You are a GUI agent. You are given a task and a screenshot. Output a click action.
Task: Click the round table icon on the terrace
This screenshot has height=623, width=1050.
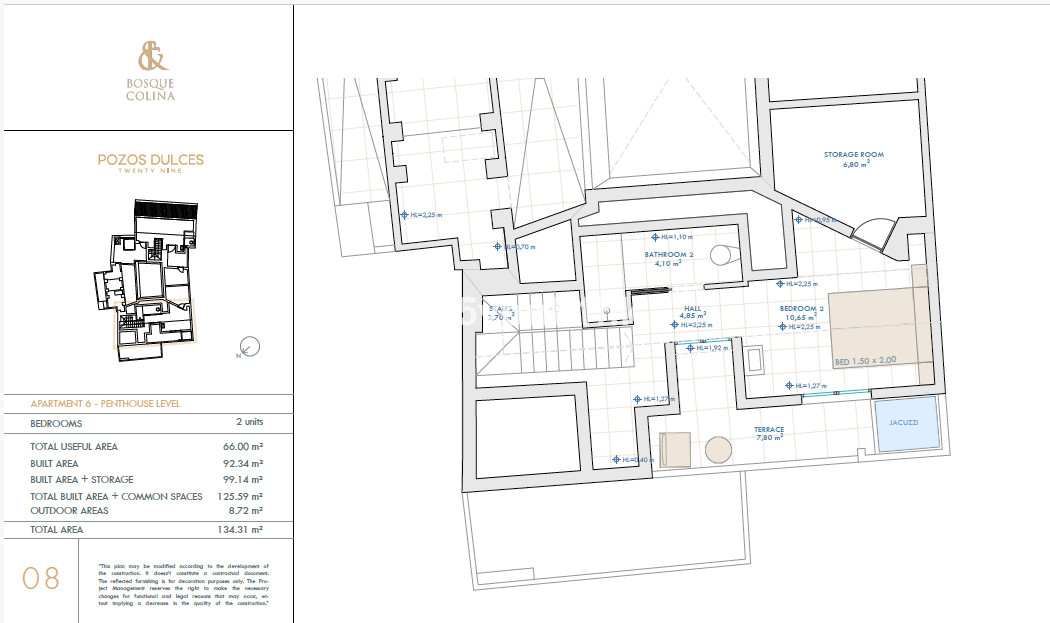coord(718,450)
